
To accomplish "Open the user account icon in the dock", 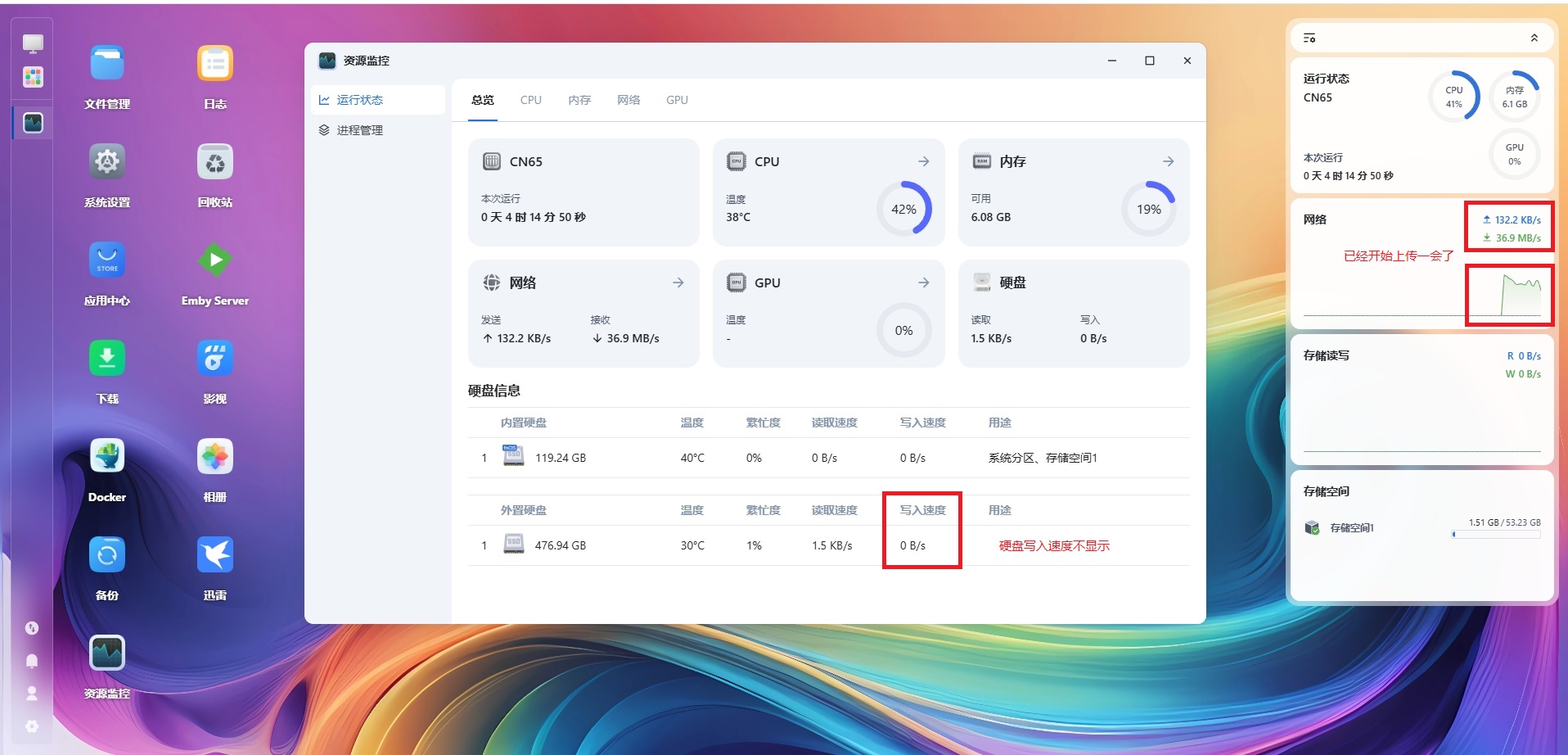I will coord(32,694).
